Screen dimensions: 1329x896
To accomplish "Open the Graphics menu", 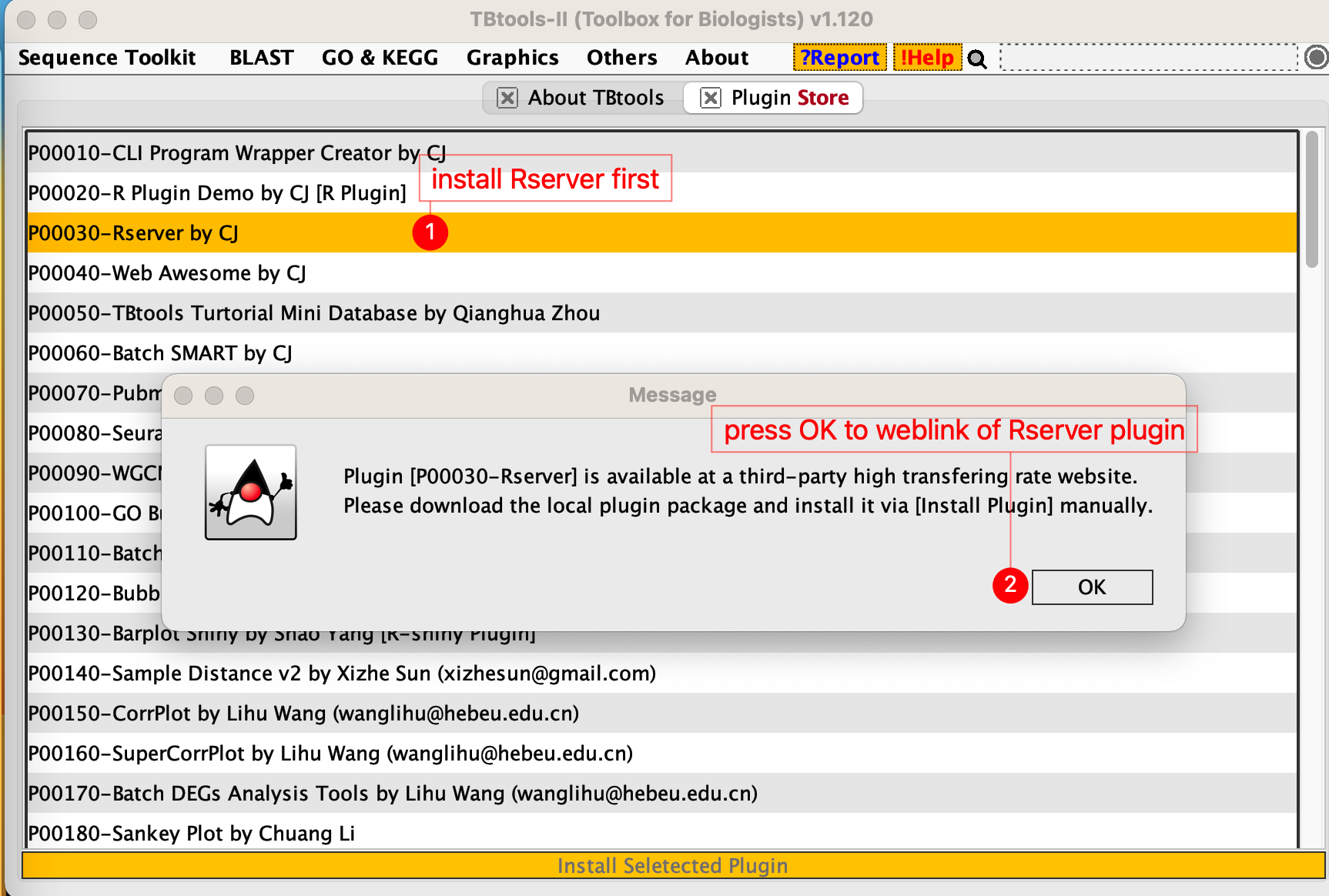I will point(513,58).
